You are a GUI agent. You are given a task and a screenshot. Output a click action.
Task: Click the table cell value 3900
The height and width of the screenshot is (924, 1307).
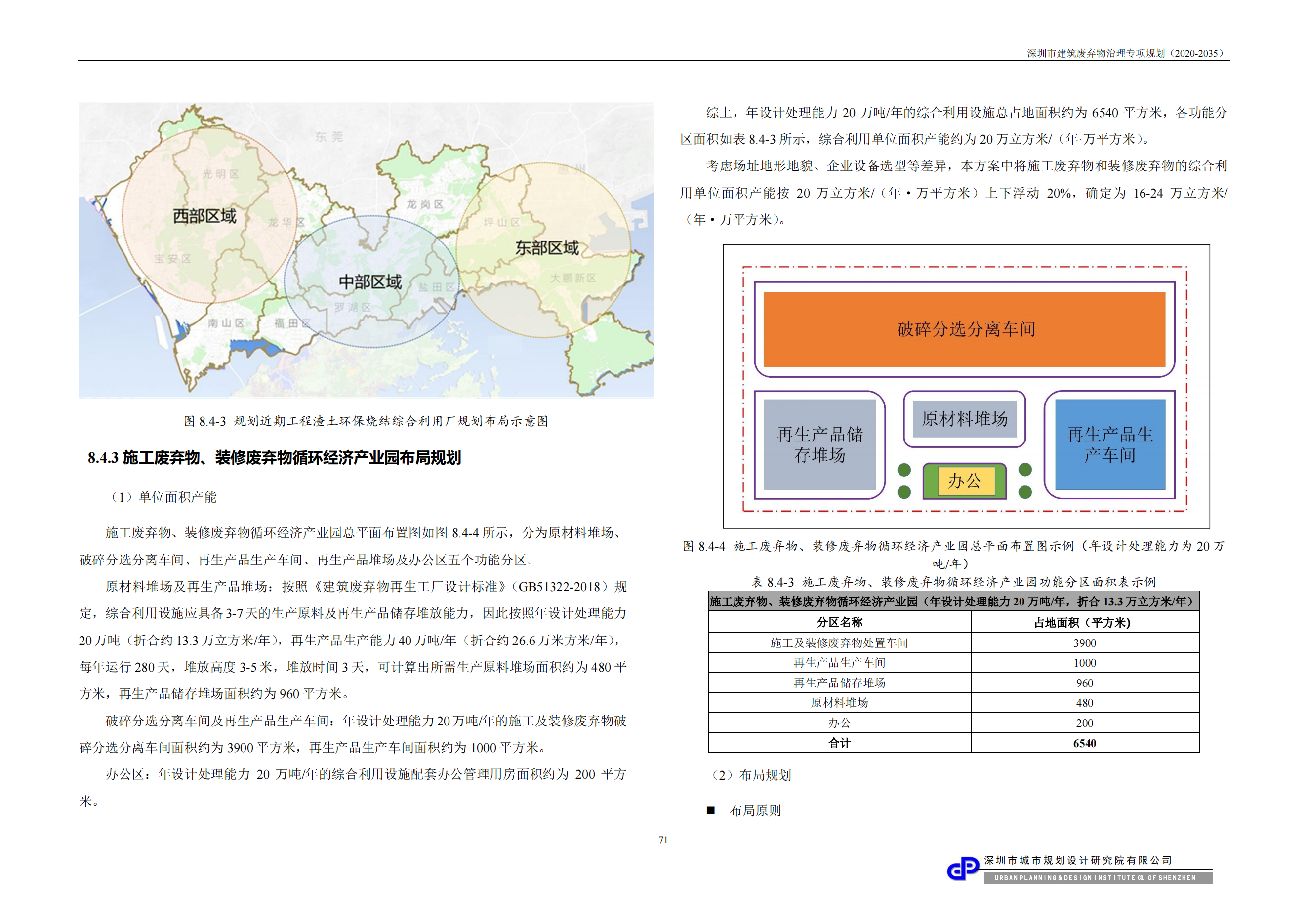click(1084, 643)
